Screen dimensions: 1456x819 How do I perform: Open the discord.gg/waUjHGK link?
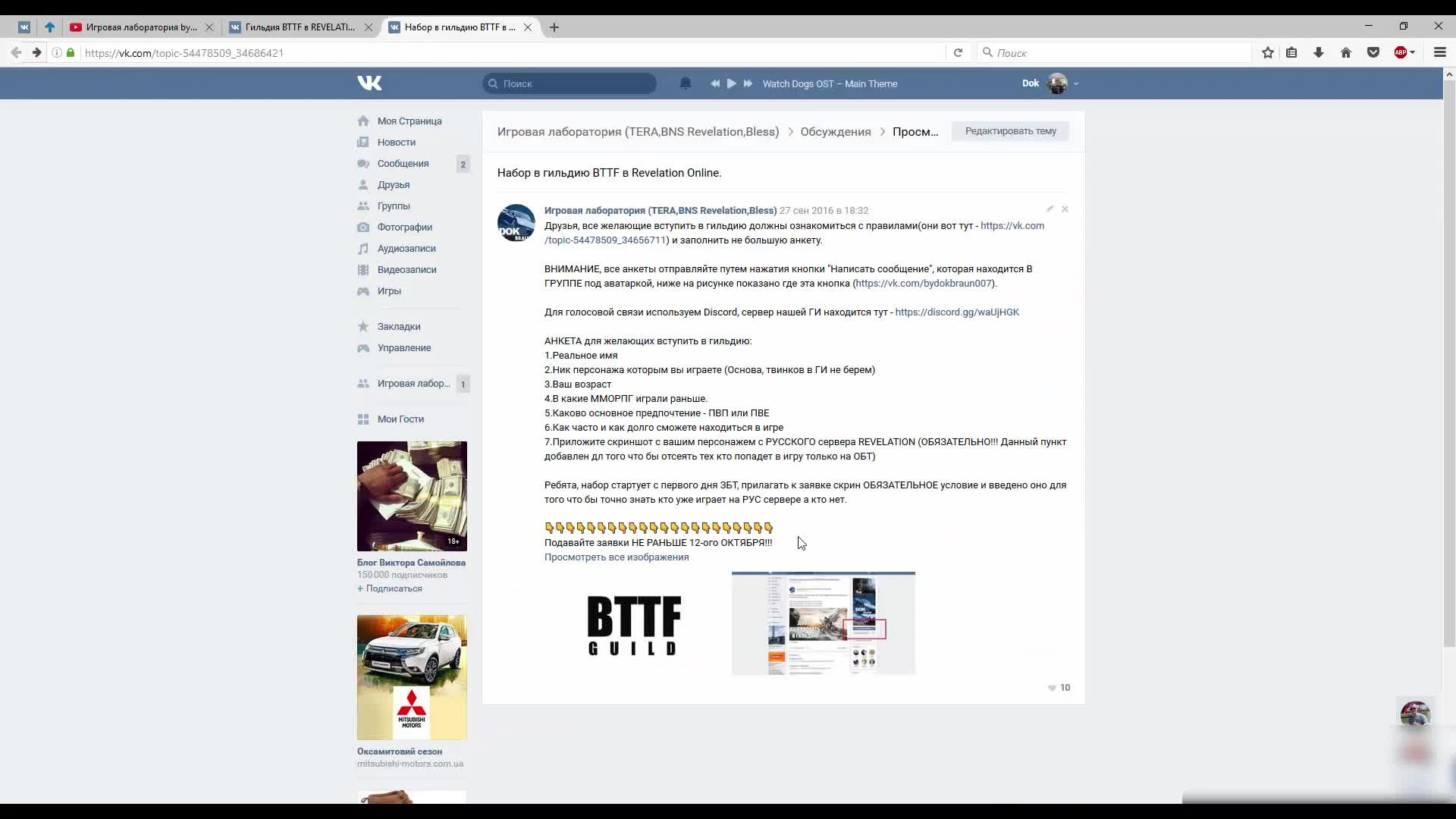[x=956, y=312]
